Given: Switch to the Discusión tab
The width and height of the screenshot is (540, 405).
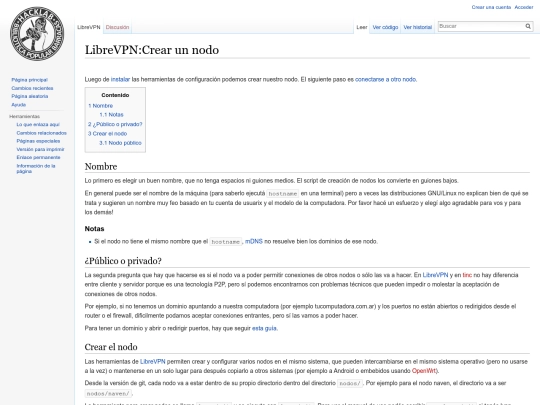Looking at the screenshot, I should pos(117,27).
